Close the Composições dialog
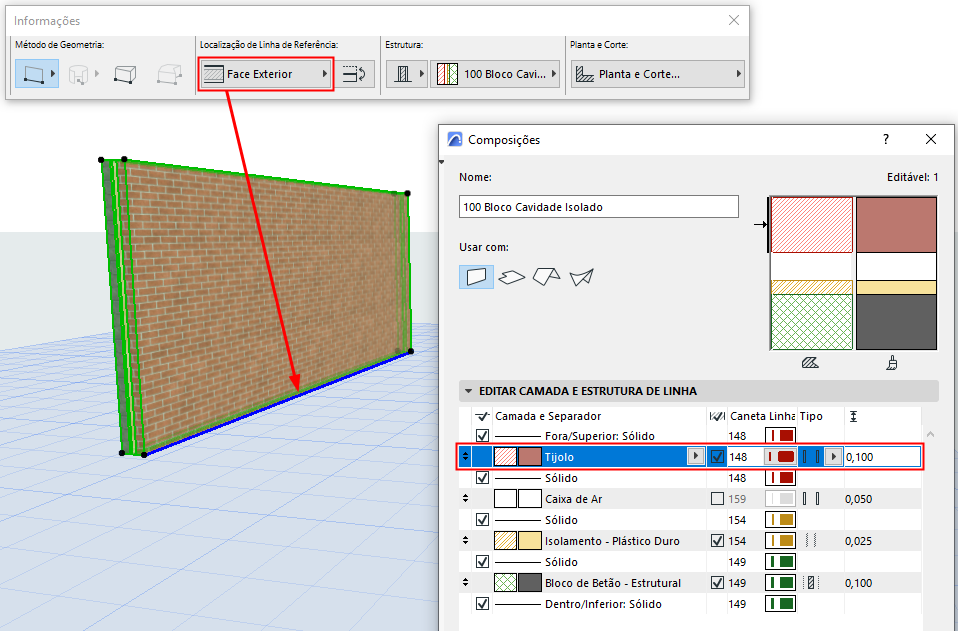 point(931,139)
